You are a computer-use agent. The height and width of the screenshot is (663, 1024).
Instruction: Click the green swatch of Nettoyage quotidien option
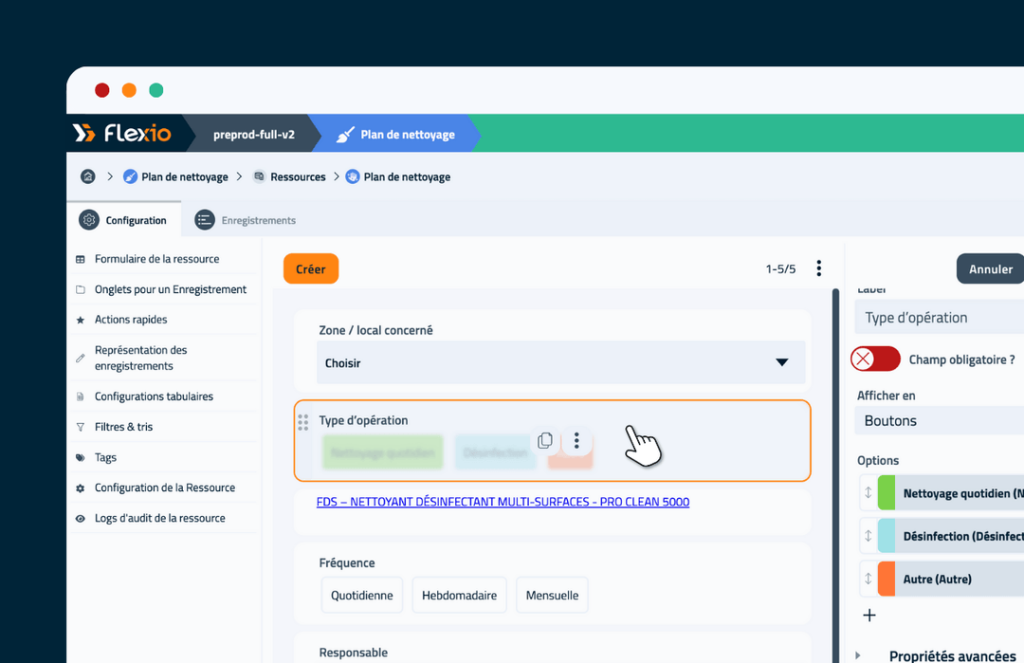886,493
